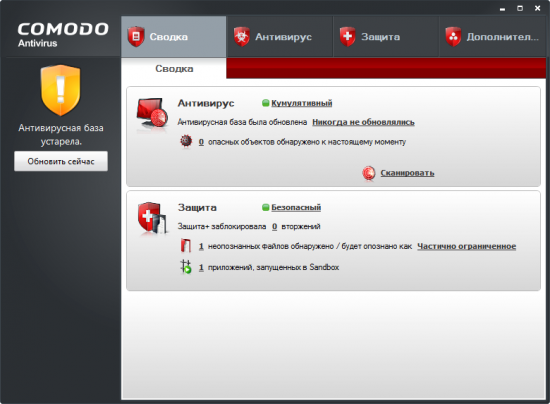550x404 pixels.
Task: Click the sandbox applications icon with green arrow
Action: coord(186,267)
